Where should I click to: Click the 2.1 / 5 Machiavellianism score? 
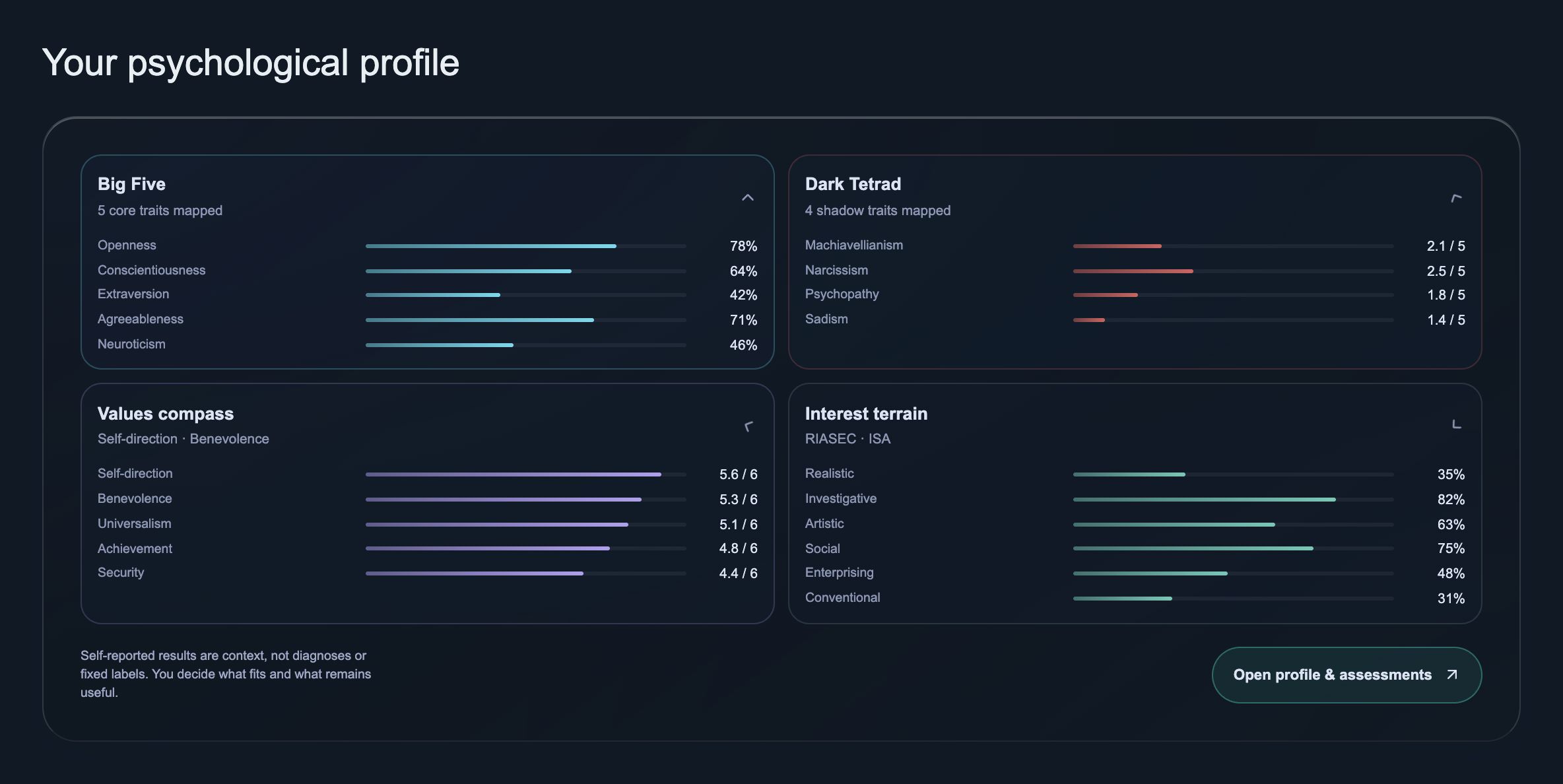click(x=1446, y=246)
